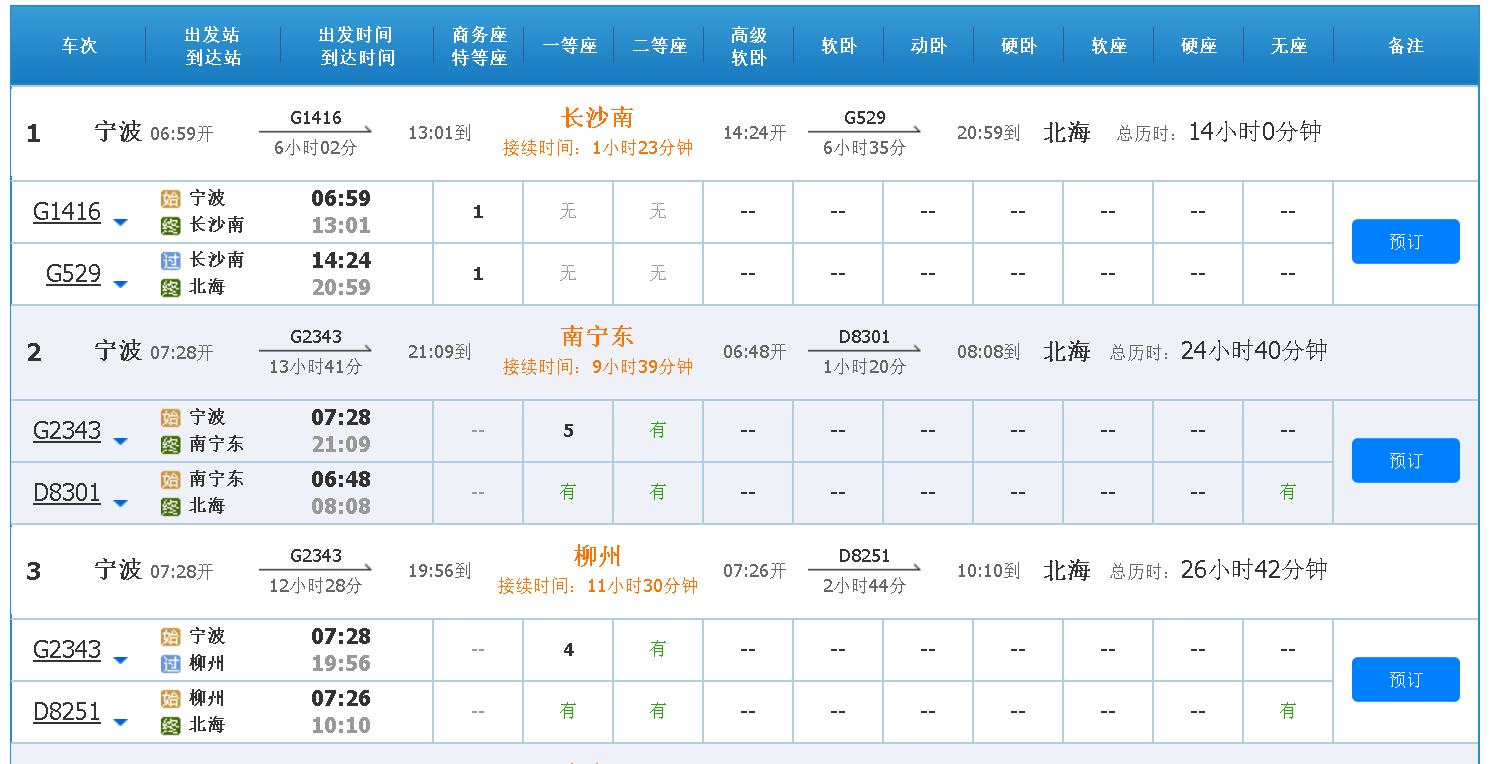Click origin icon beside 宁波 in G2343 柳州 row
The image size is (1511, 764).
pyautogui.click(x=171, y=636)
